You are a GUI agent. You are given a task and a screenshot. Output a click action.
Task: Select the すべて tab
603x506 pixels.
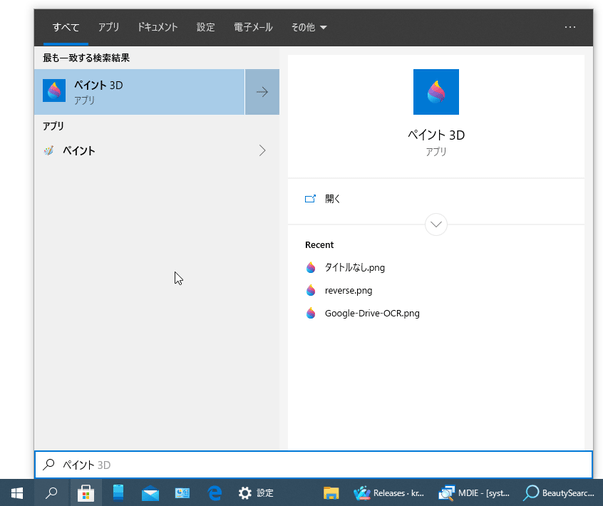[x=66, y=27]
